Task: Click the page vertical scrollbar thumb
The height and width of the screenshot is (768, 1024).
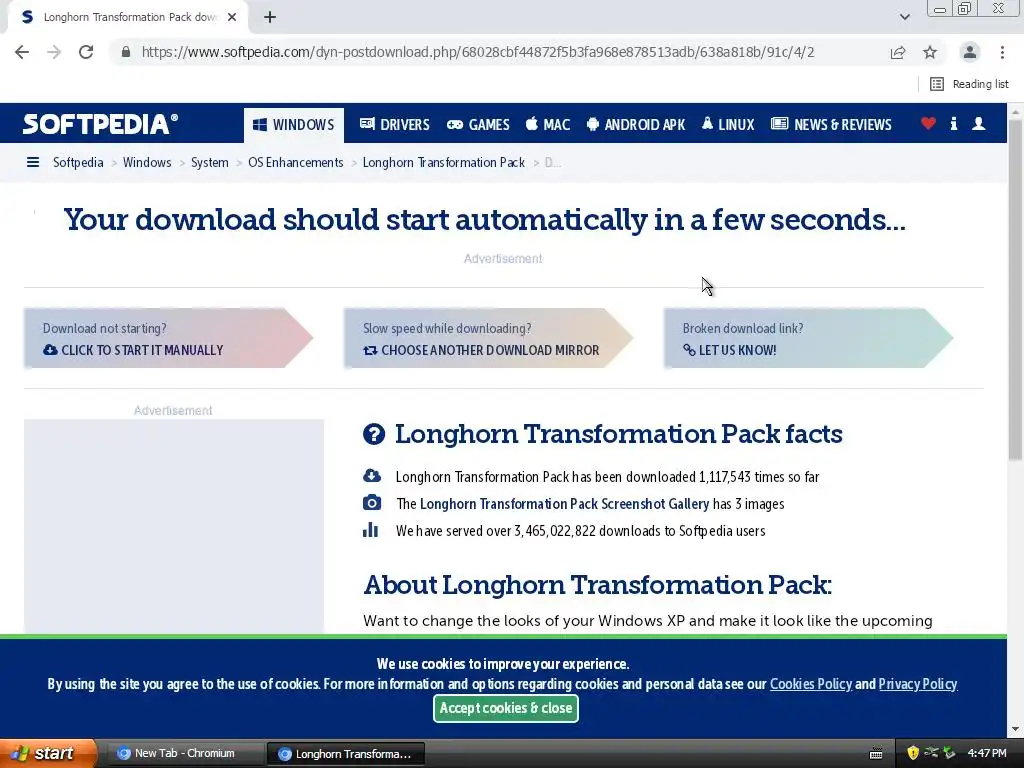Action: 1015,290
